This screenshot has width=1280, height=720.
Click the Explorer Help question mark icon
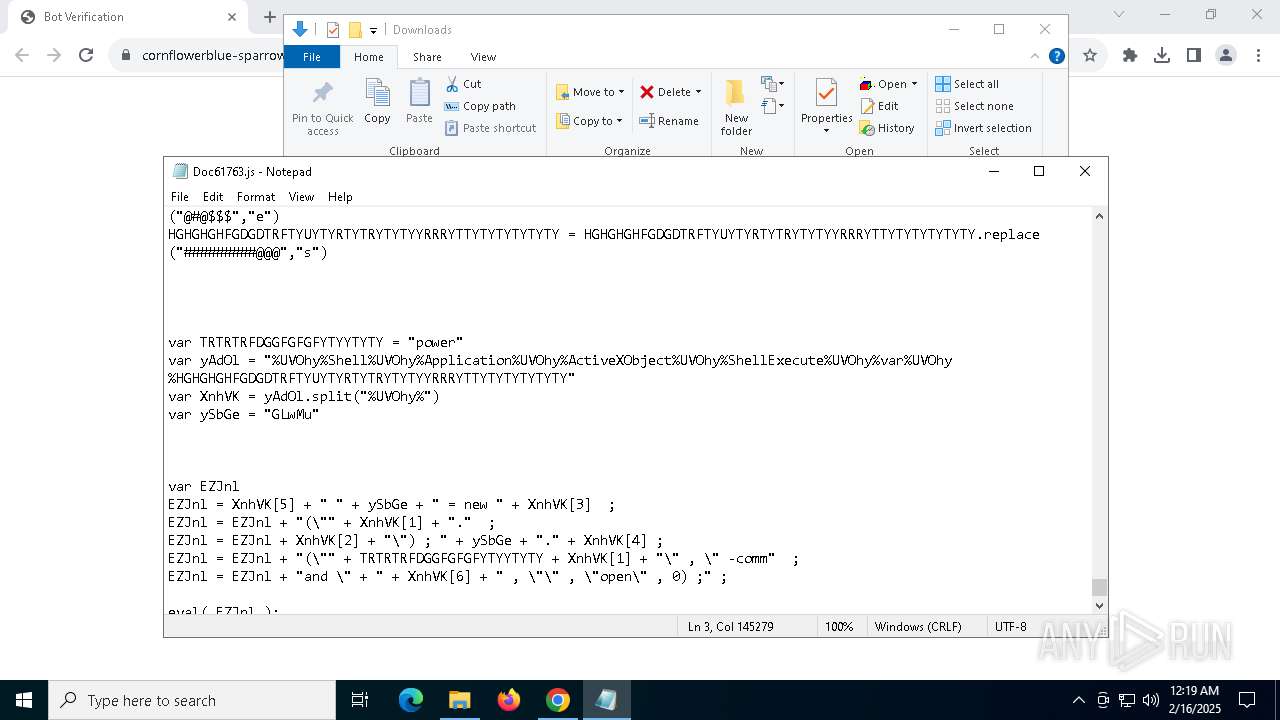1056,56
